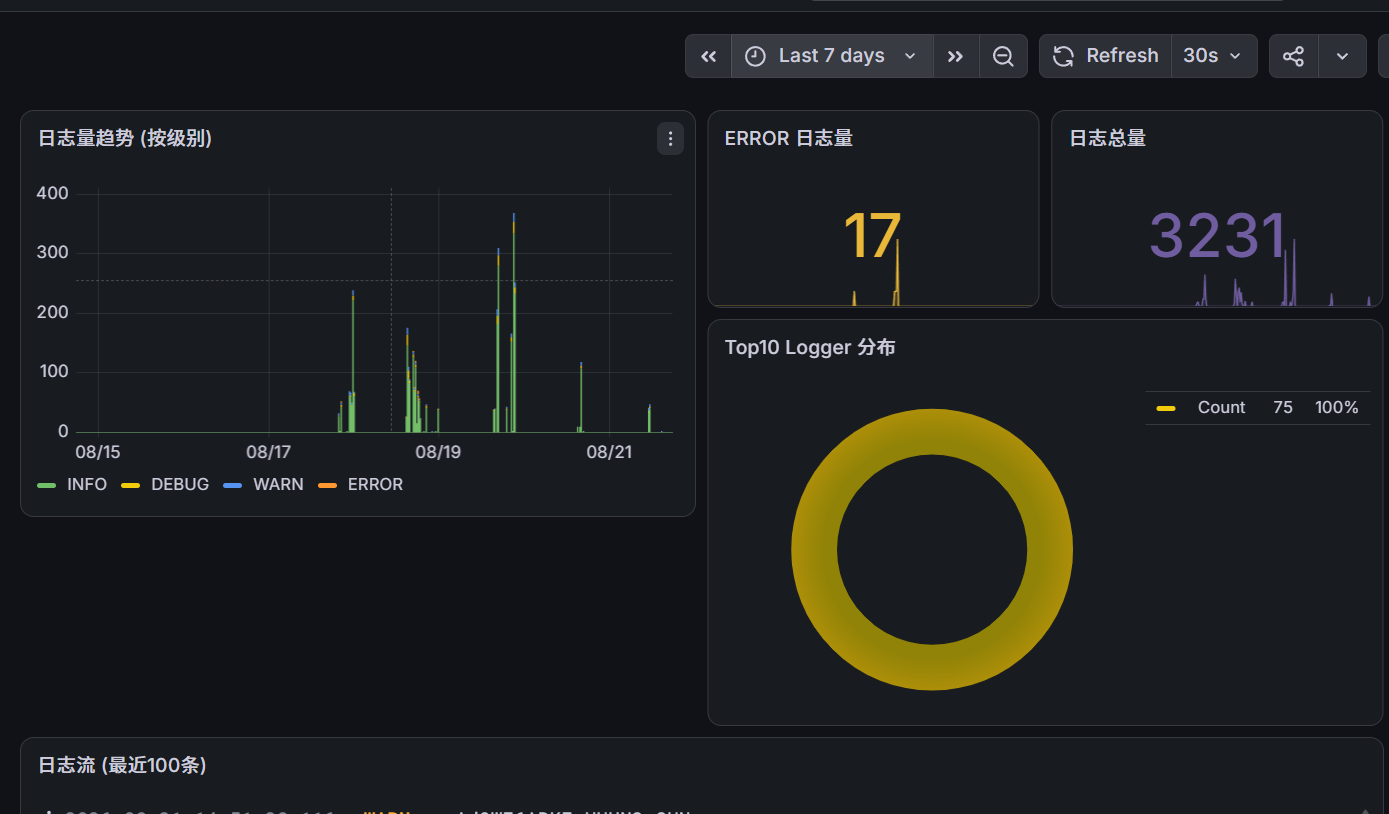Image resolution: width=1389 pixels, height=814 pixels.
Task: Click the 75 value in pie legend
Action: [x=1283, y=407]
